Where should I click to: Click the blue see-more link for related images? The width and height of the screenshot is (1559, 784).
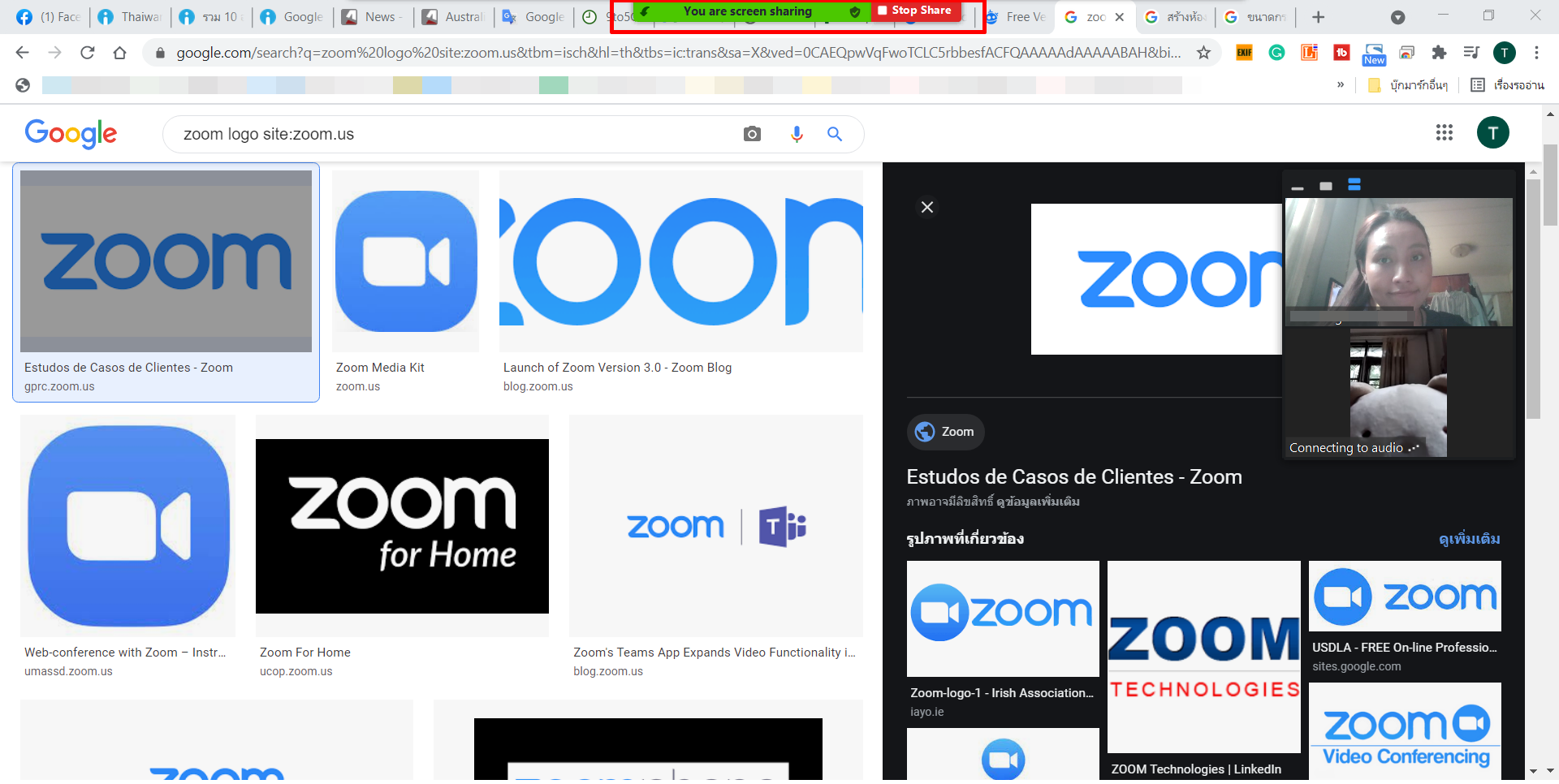click(1469, 539)
